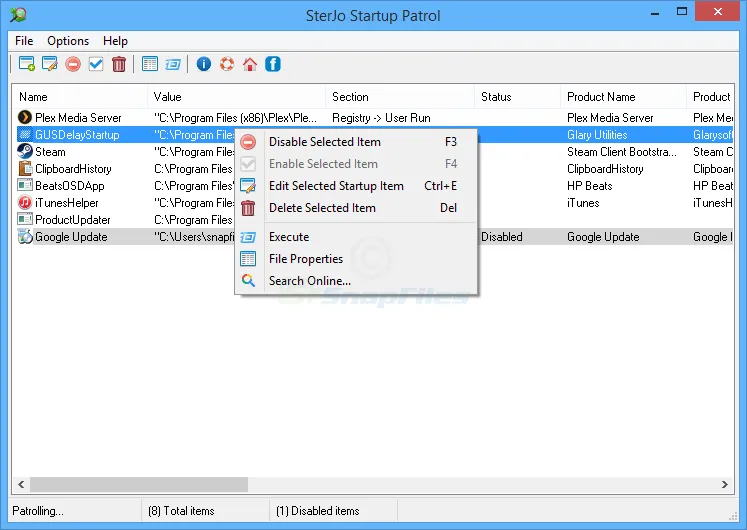Select the ClipboardHistory entry name
The width and height of the screenshot is (747, 530).
tap(73, 169)
